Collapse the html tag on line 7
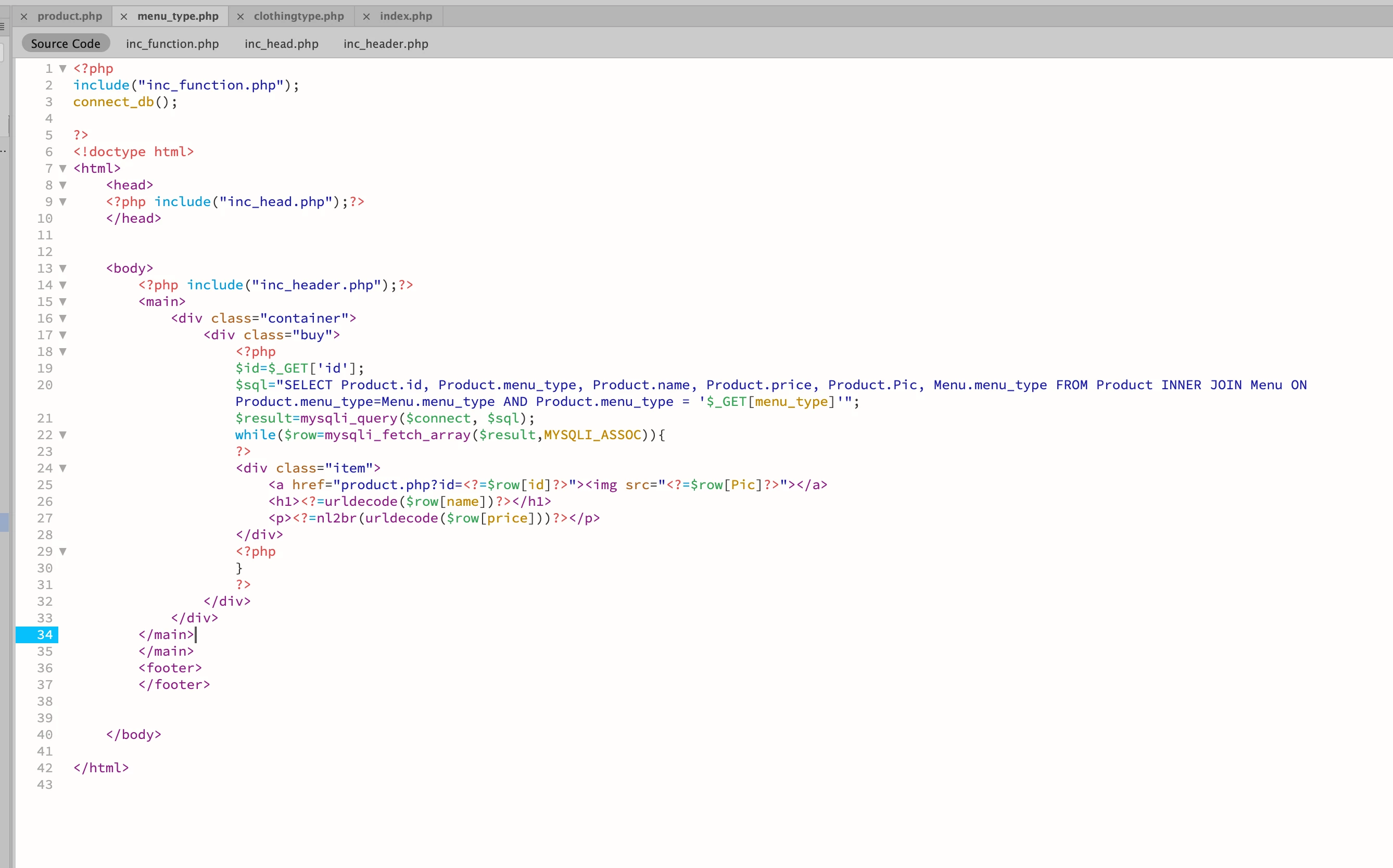This screenshot has height=868, width=1393. point(63,169)
